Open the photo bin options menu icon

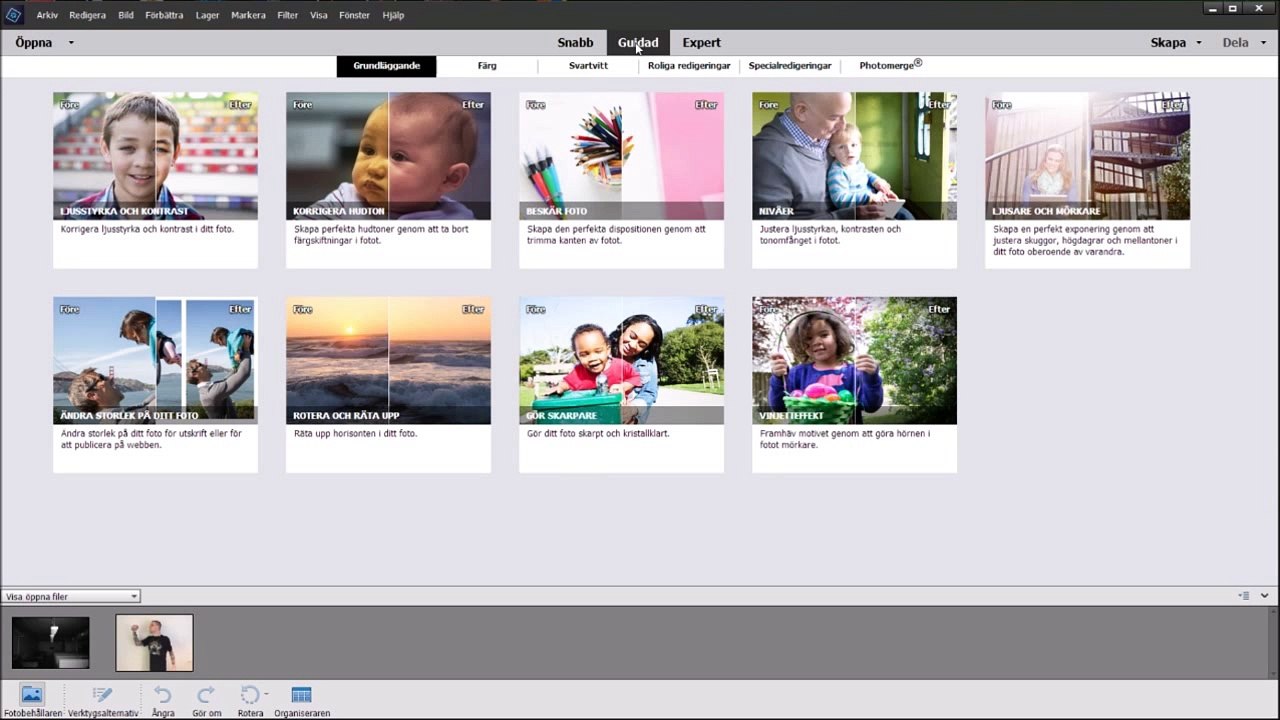(1244, 596)
